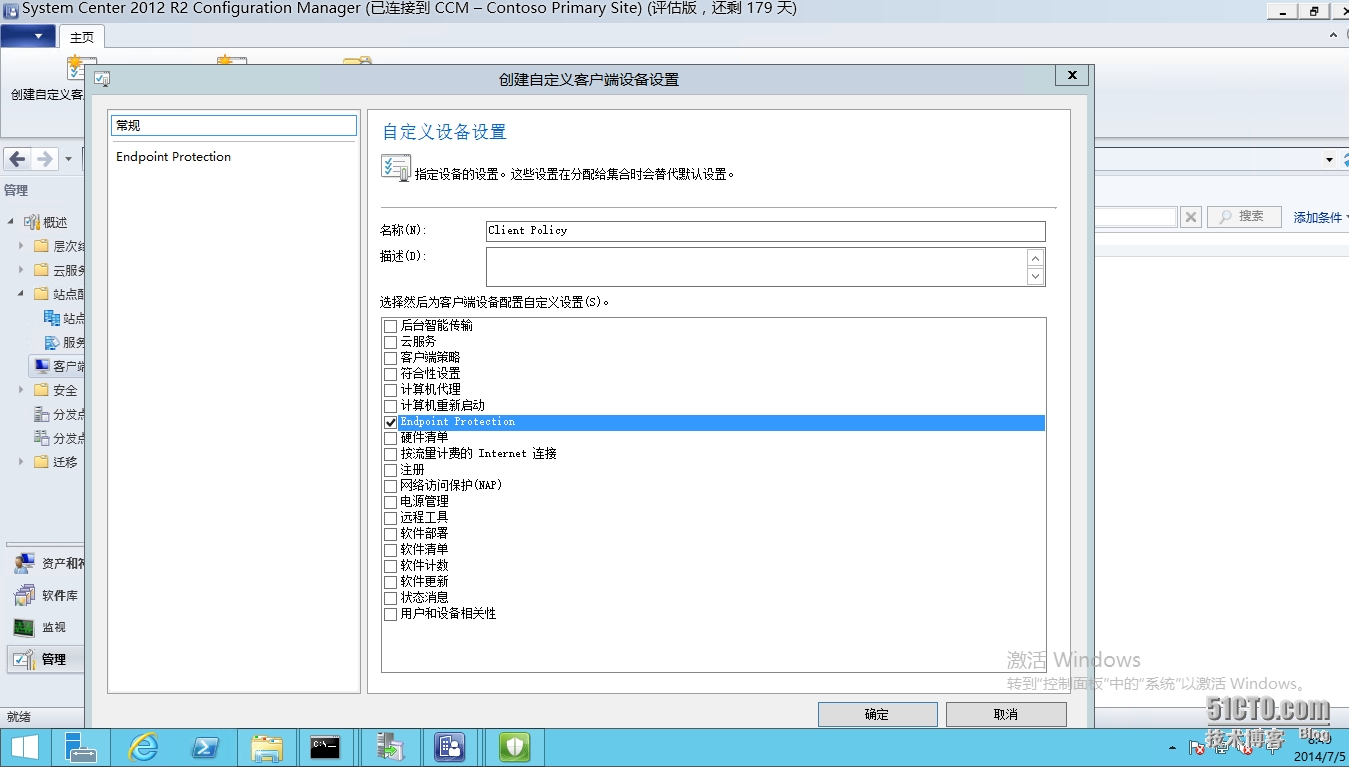Viewport: 1349px width, 767px height.
Task: Open the navigation history dropdown arrow
Action: tap(68, 159)
